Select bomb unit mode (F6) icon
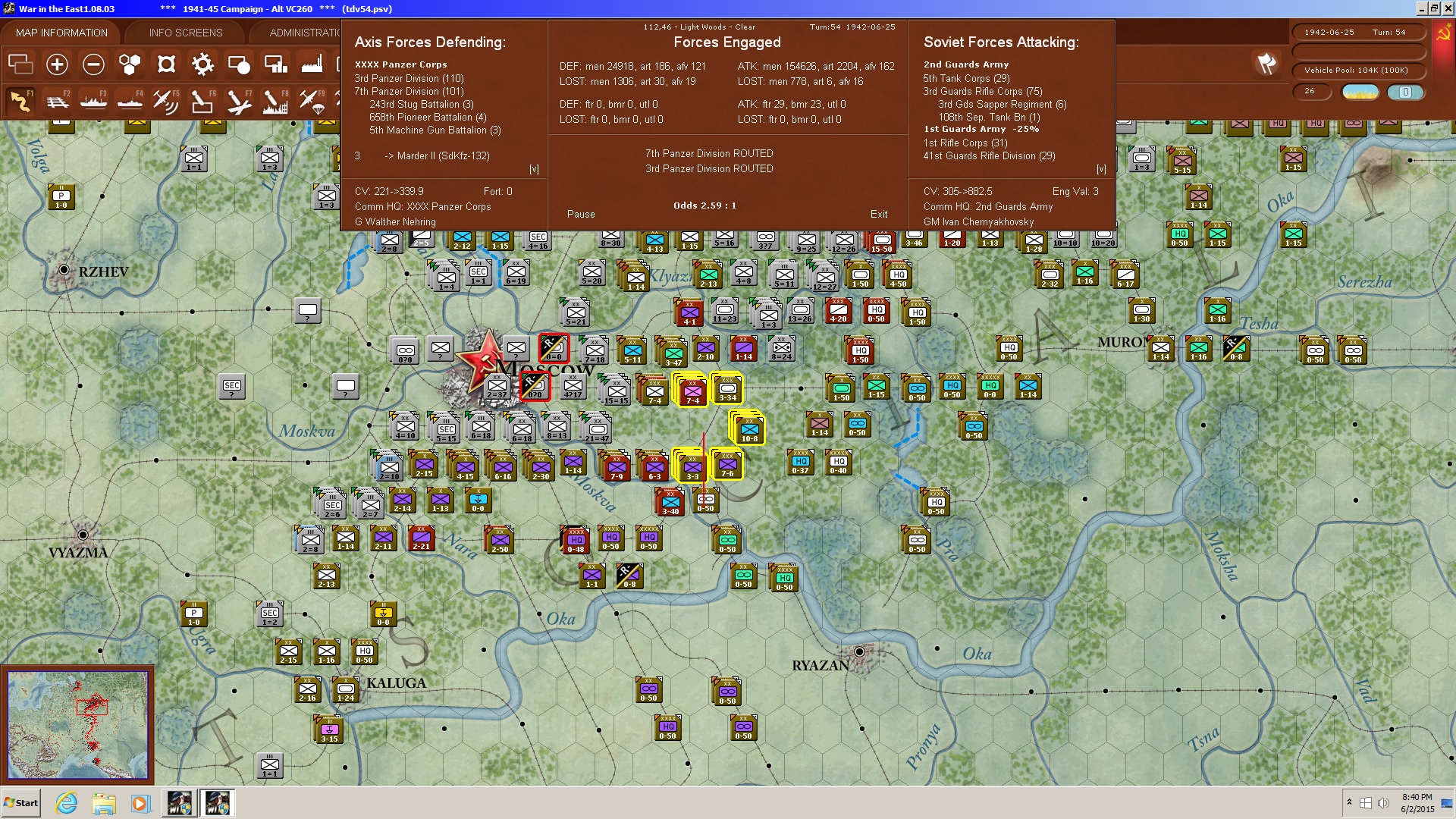 pyautogui.click(x=202, y=101)
